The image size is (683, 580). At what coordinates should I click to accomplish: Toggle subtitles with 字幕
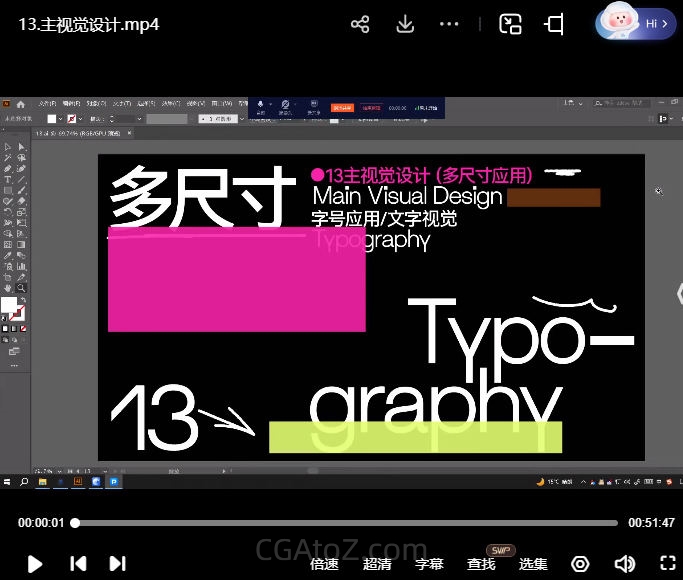coord(429,563)
